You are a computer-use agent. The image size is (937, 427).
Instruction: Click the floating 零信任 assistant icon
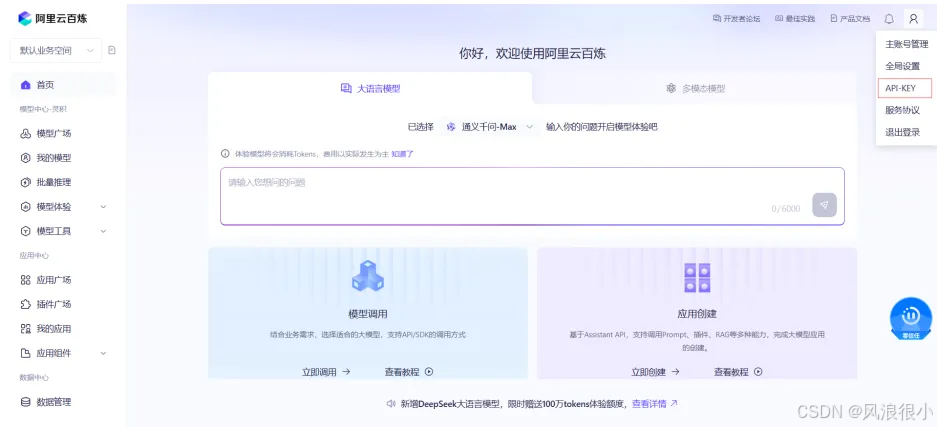click(x=911, y=319)
